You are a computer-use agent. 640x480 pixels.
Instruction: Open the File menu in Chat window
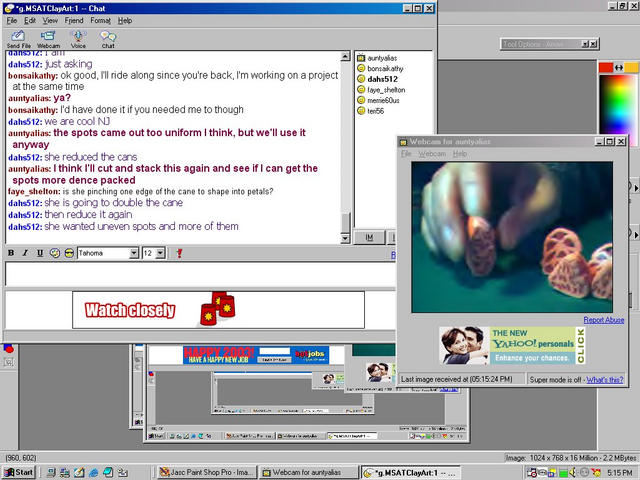12,20
